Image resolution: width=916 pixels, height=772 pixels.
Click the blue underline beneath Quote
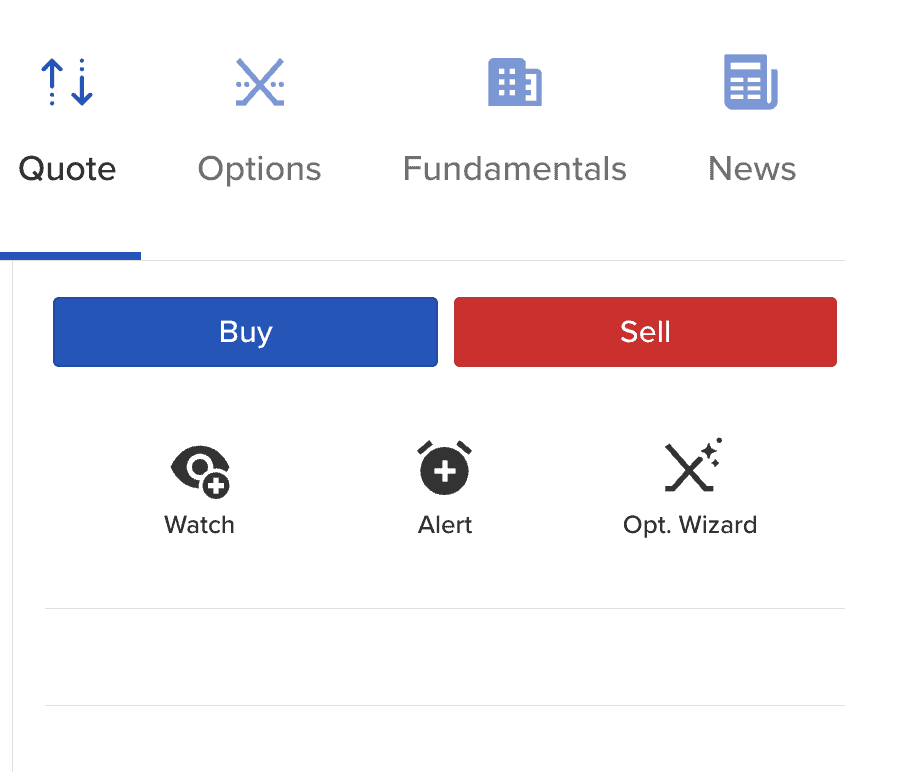[x=70, y=256]
